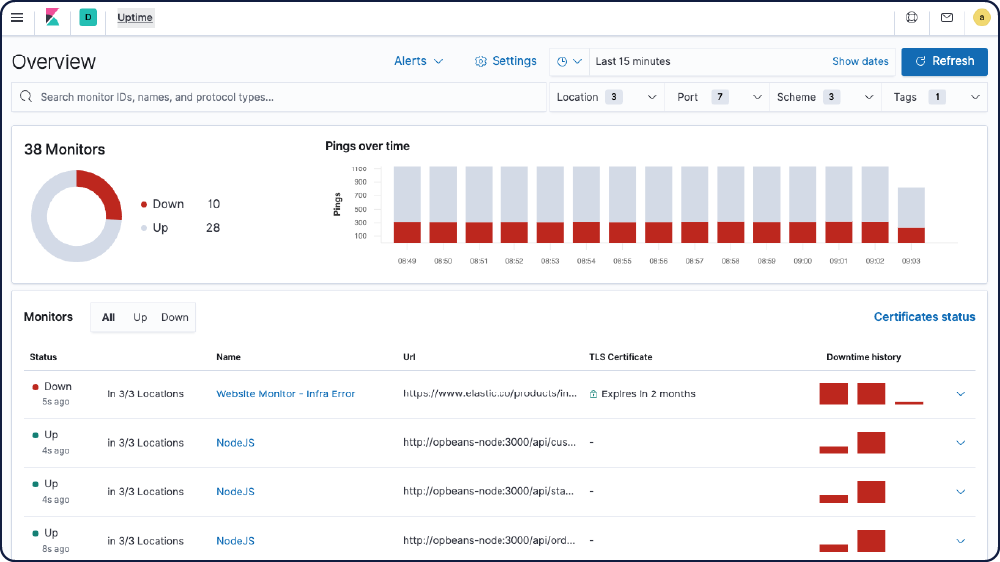Select the All monitors filter
This screenshot has height=562, width=1000.
pos(108,317)
